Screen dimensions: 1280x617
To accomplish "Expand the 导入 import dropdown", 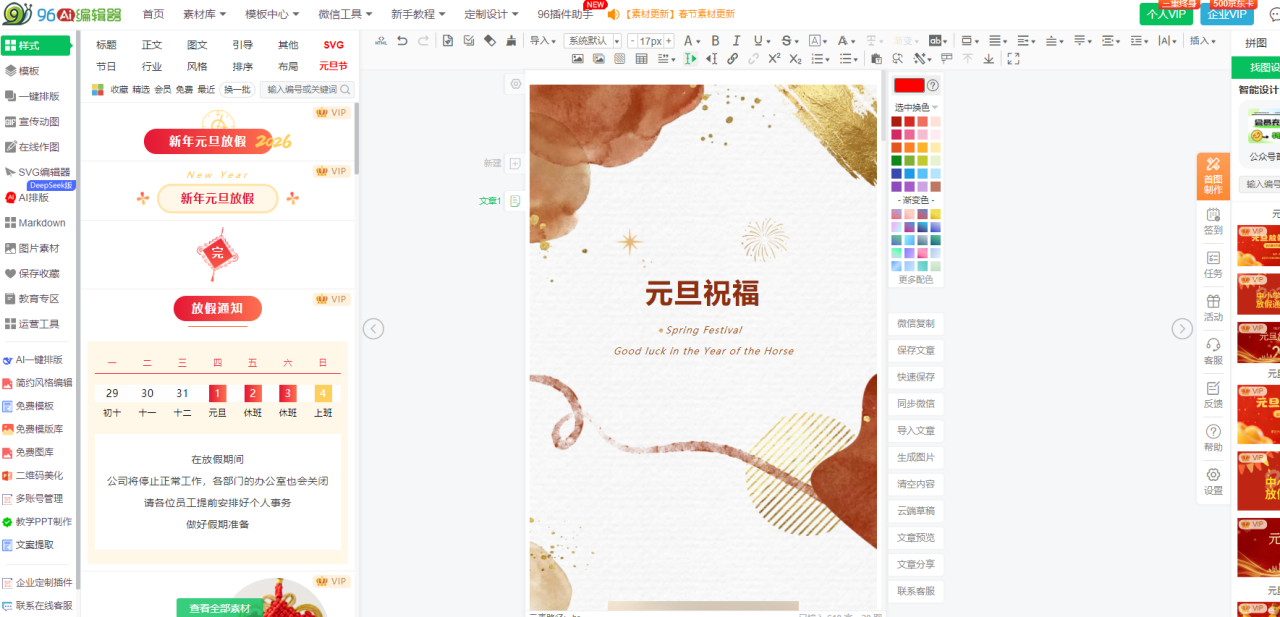I will tap(543, 41).
